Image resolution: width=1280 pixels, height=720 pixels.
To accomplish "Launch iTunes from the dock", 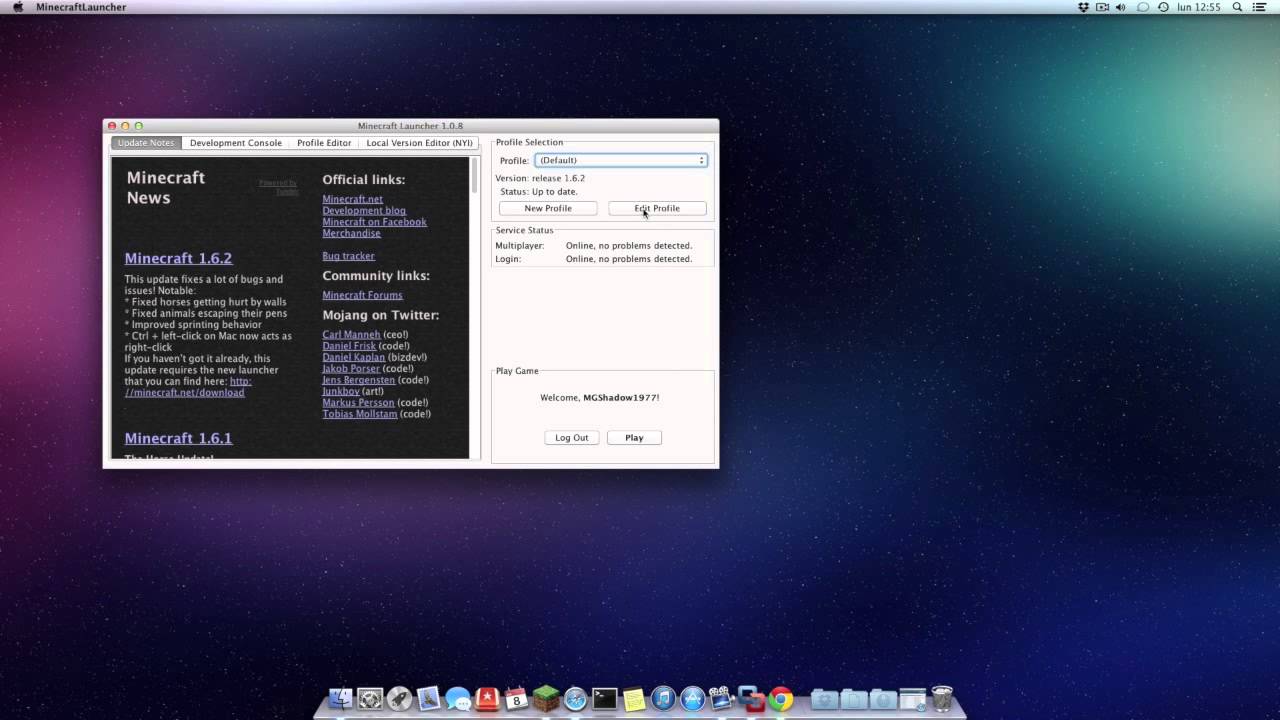I will tap(663, 698).
